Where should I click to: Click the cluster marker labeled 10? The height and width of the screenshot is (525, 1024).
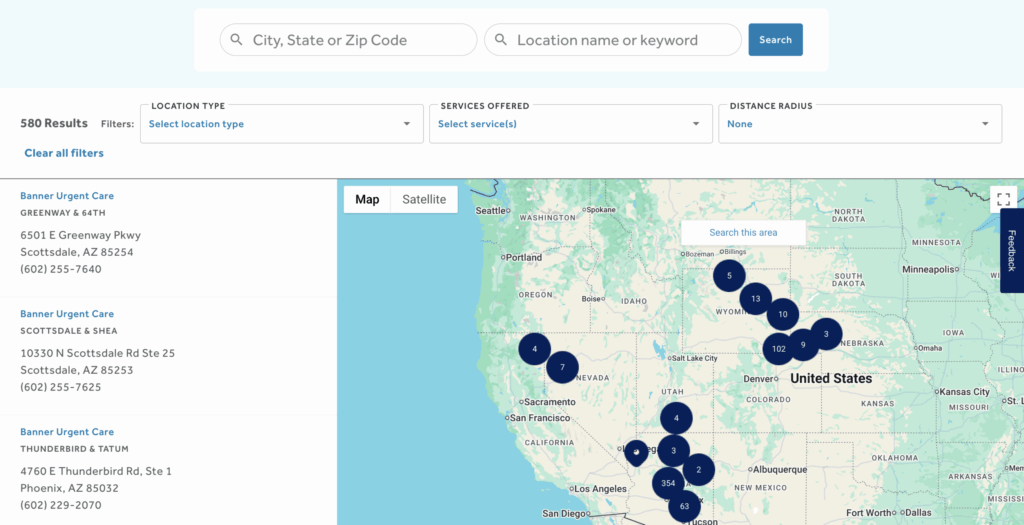[782, 314]
